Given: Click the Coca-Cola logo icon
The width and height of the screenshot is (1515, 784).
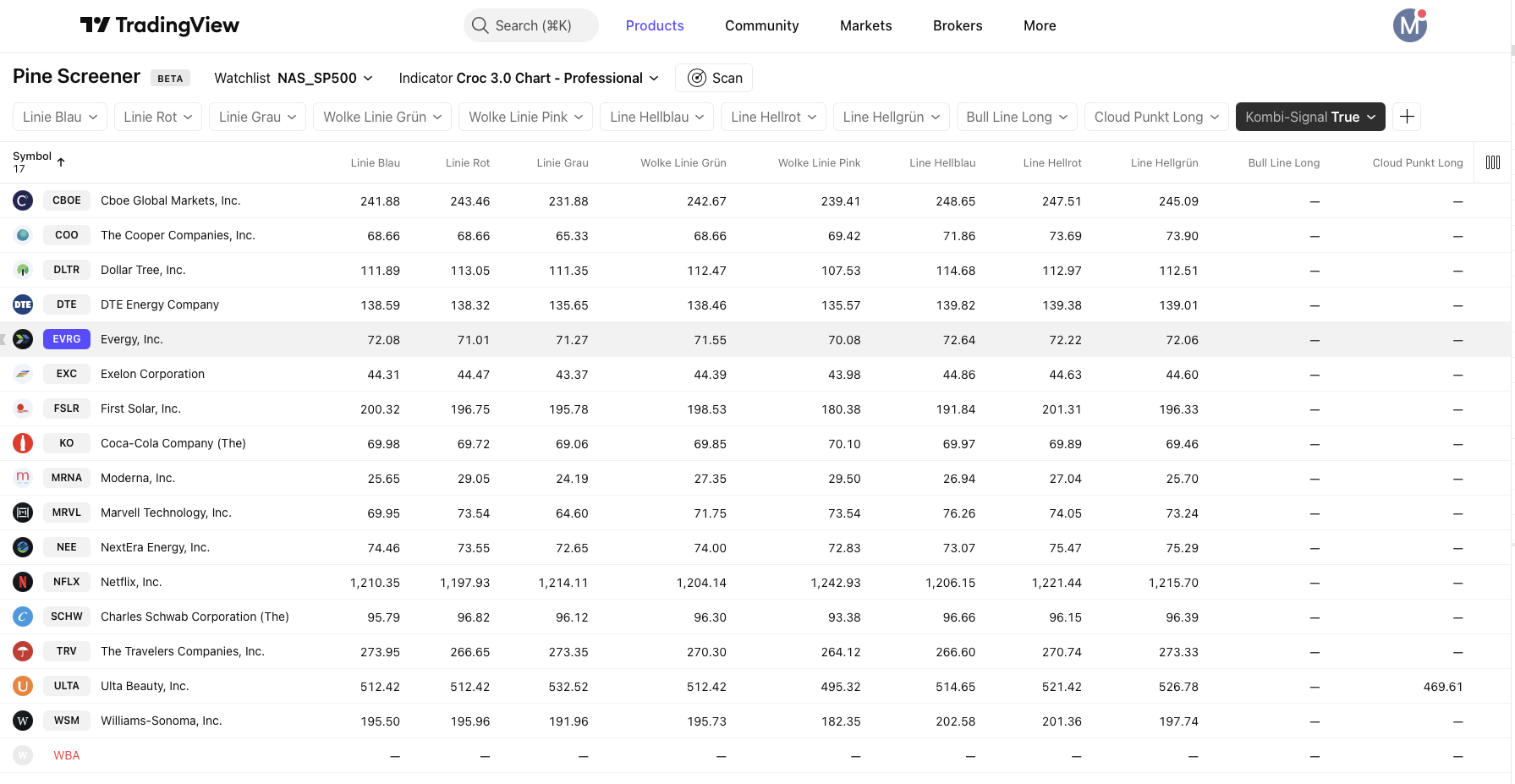Looking at the screenshot, I should click(23, 443).
